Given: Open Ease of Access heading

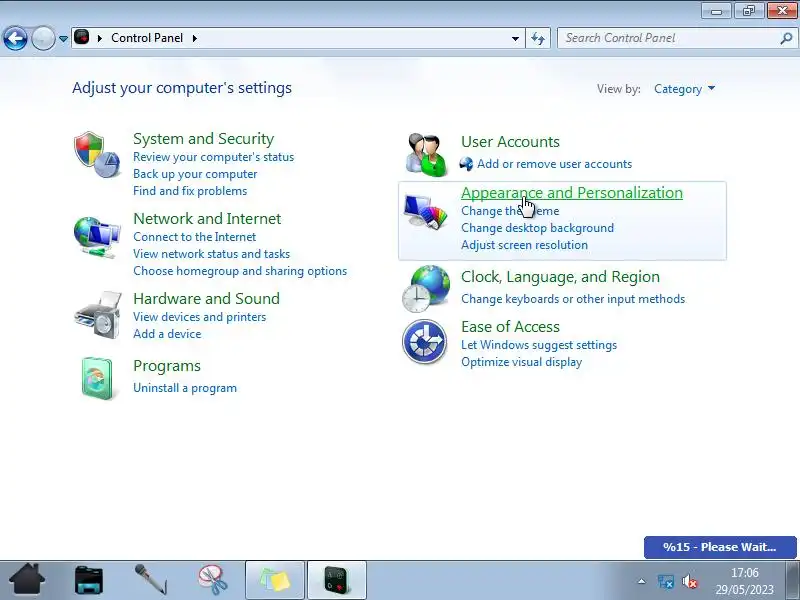Looking at the screenshot, I should click(x=510, y=327).
